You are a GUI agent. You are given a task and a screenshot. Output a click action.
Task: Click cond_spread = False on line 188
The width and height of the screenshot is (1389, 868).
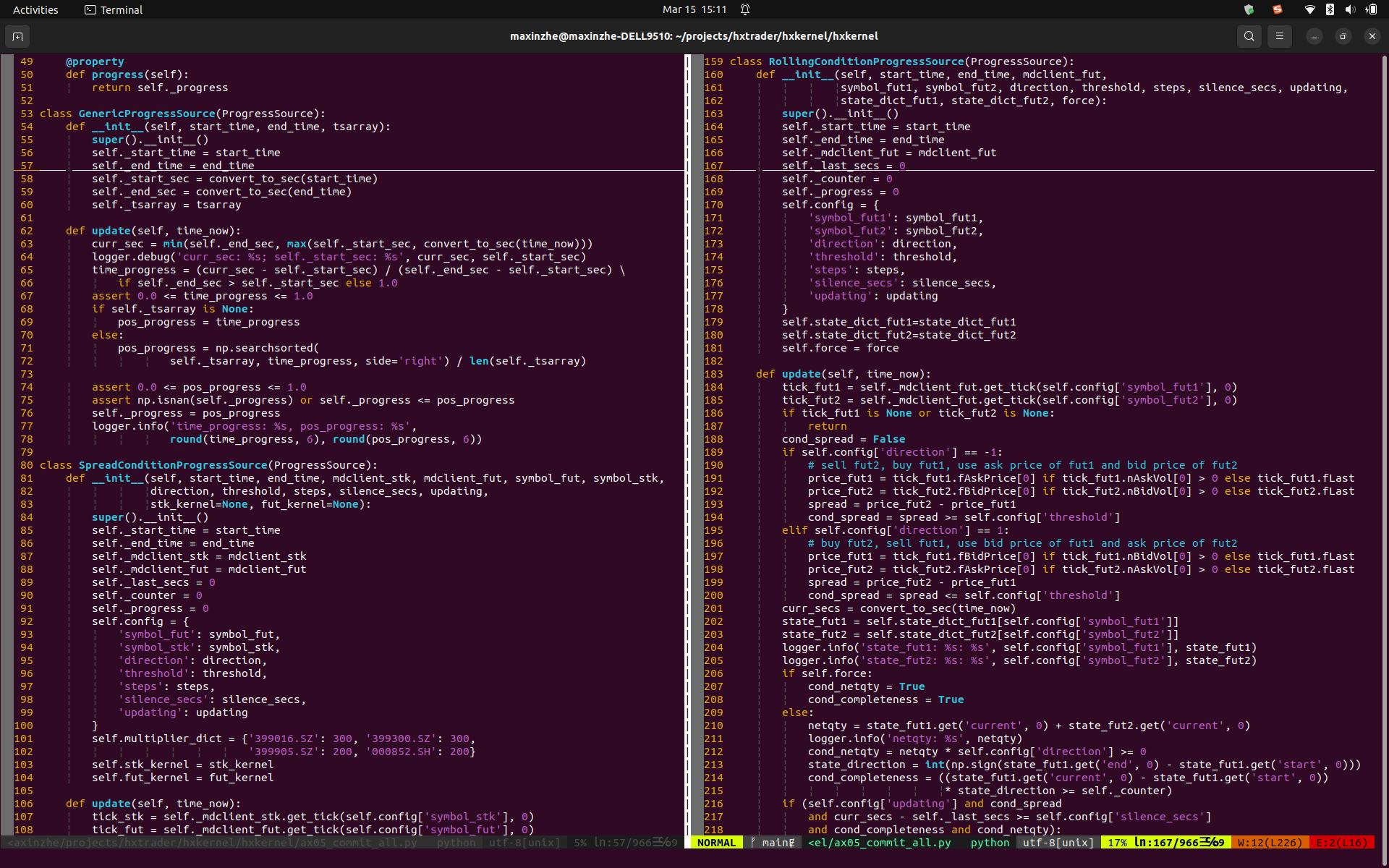pos(844,439)
